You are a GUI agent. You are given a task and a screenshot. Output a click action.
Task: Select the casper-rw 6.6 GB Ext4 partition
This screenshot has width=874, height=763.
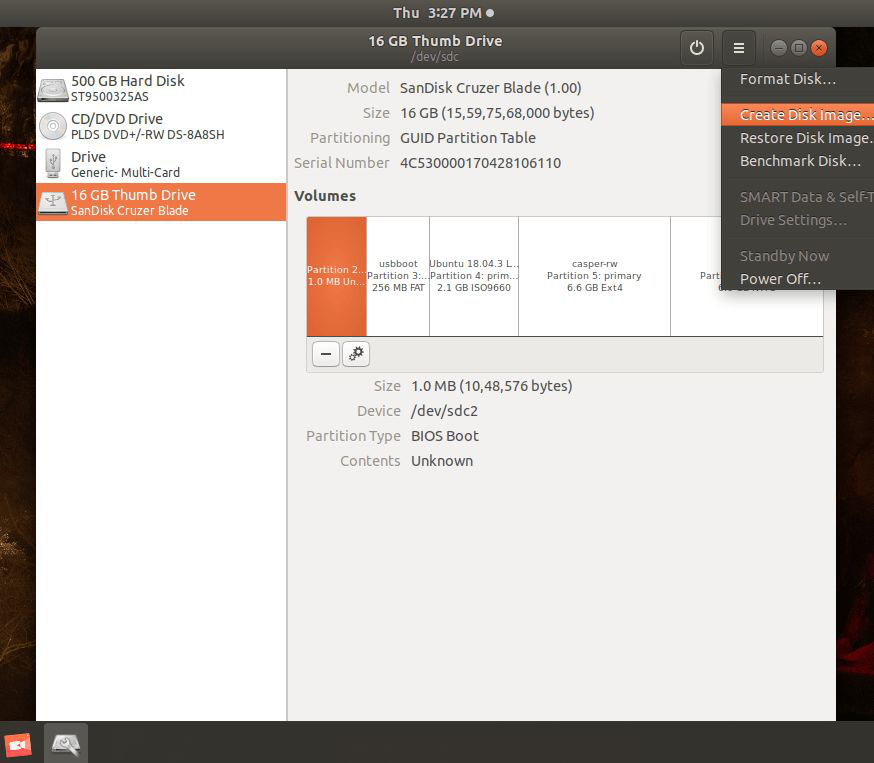coord(594,276)
